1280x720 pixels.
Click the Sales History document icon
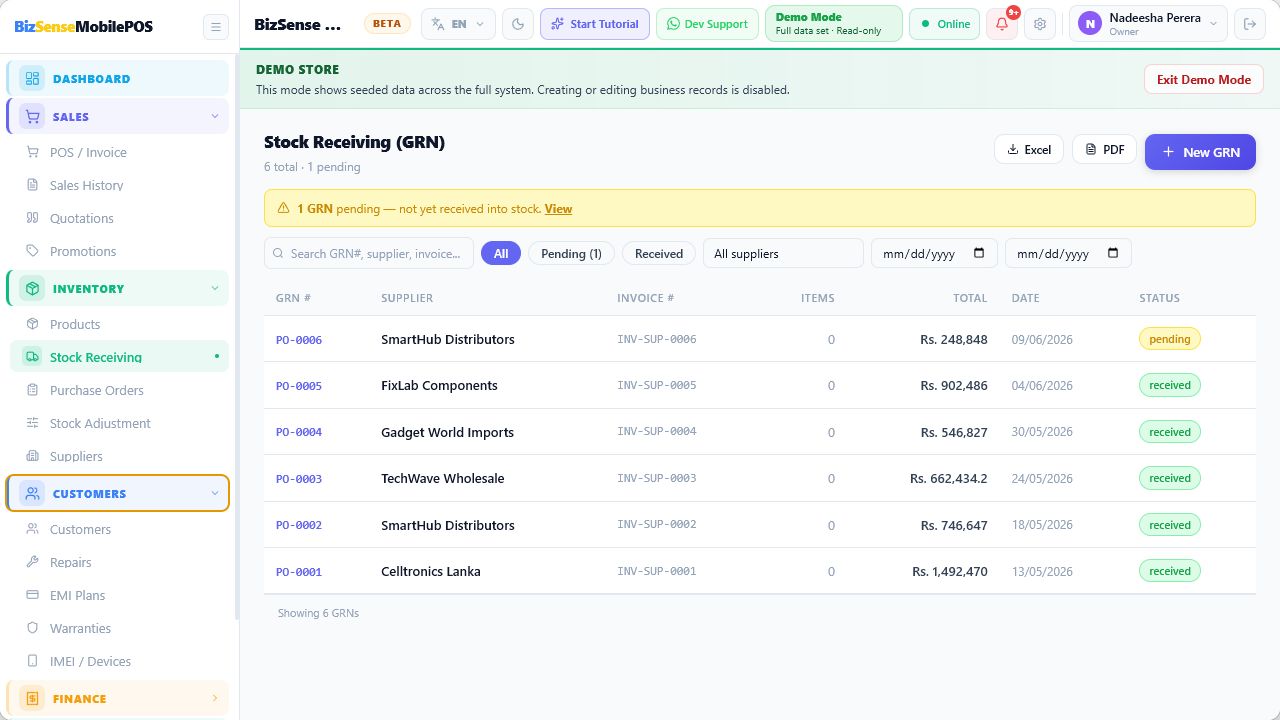32,186
